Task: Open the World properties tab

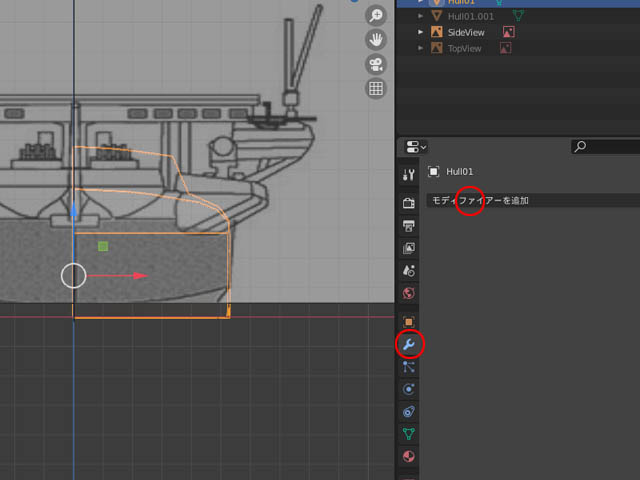Action: coord(409,293)
